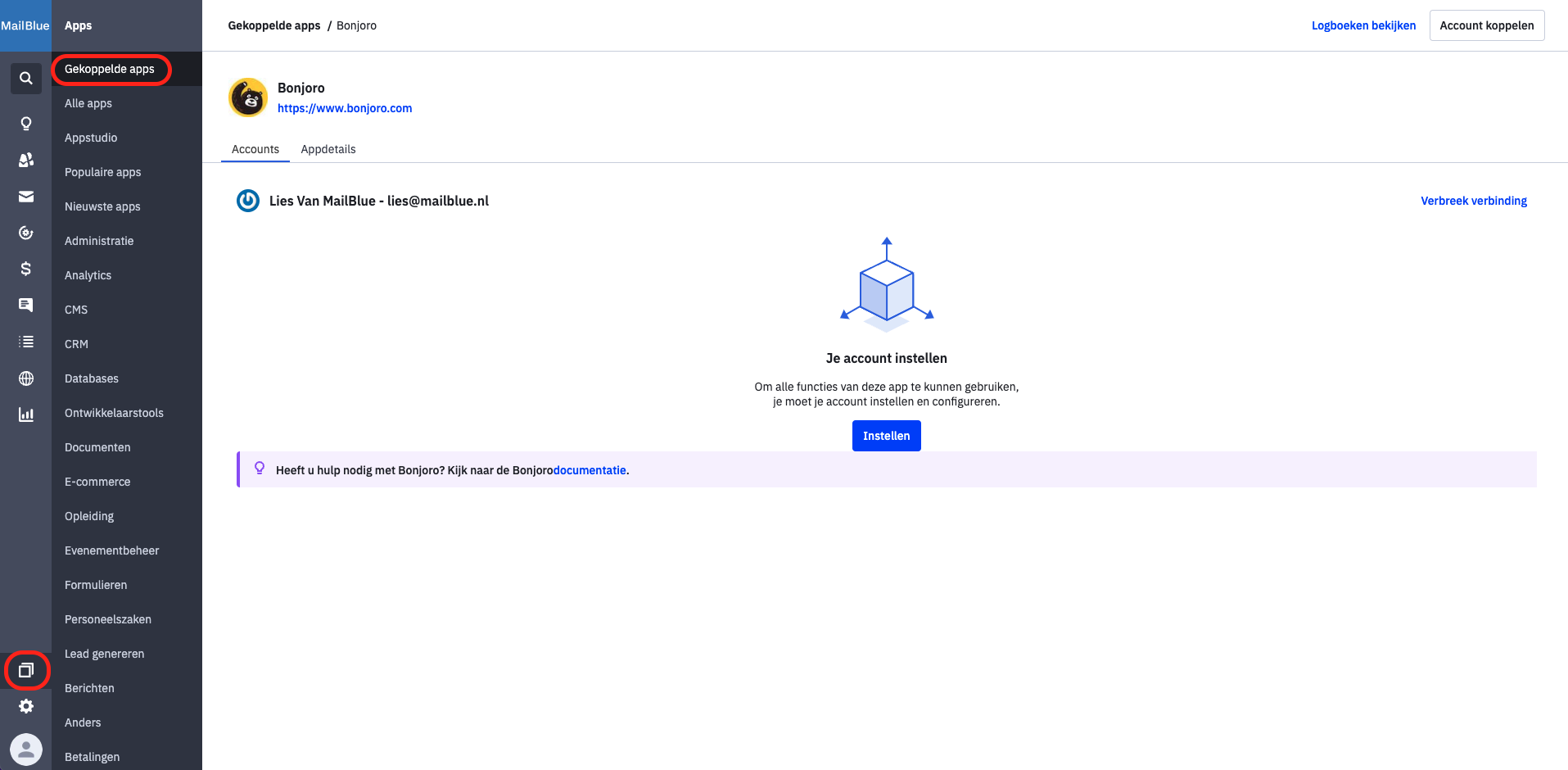This screenshot has width=1568, height=770.
Task: Open the Settings gear icon
Action: coord(26,706)
